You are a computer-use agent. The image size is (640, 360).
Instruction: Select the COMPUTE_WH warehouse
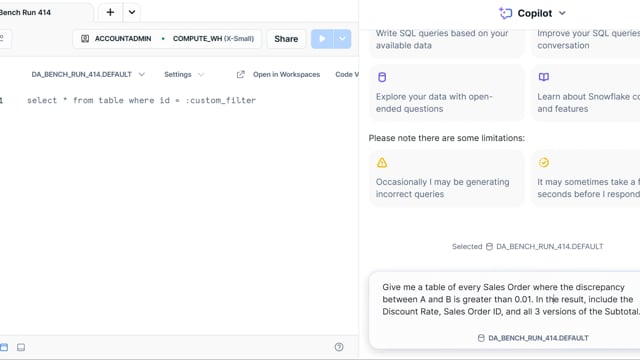(213, 39)
